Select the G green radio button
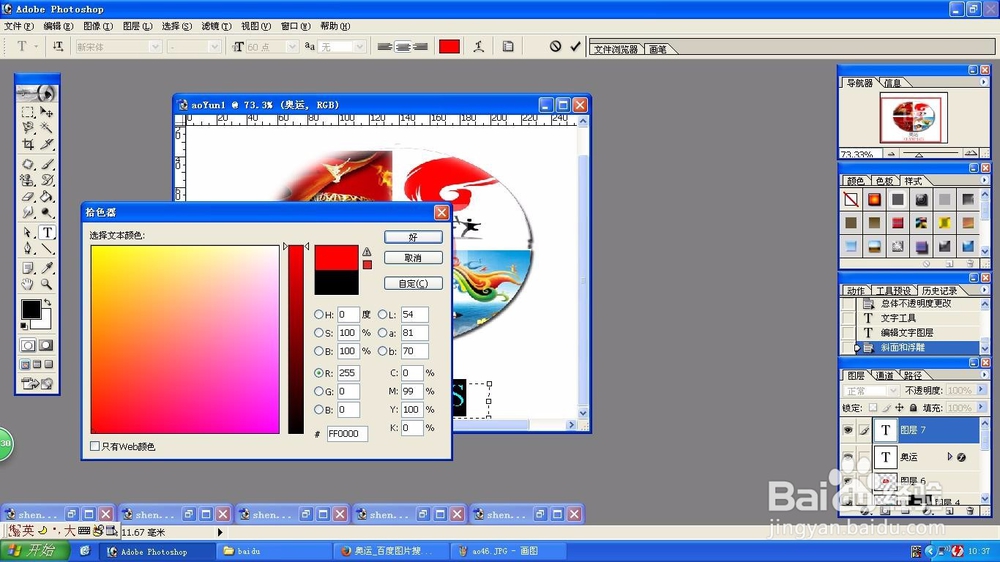The height and width of the screenshot is (562, 1000). 318,391
